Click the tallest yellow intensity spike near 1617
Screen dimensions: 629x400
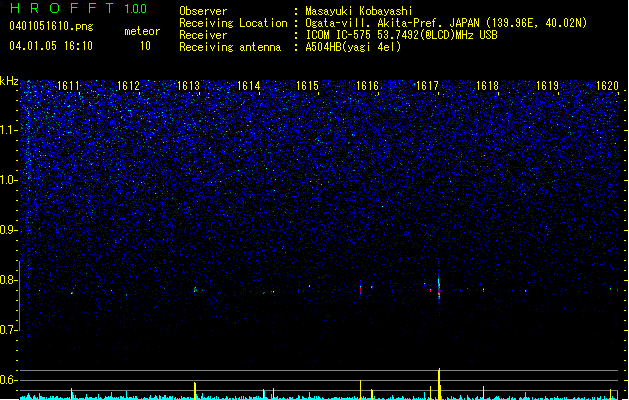click(439, 384)
